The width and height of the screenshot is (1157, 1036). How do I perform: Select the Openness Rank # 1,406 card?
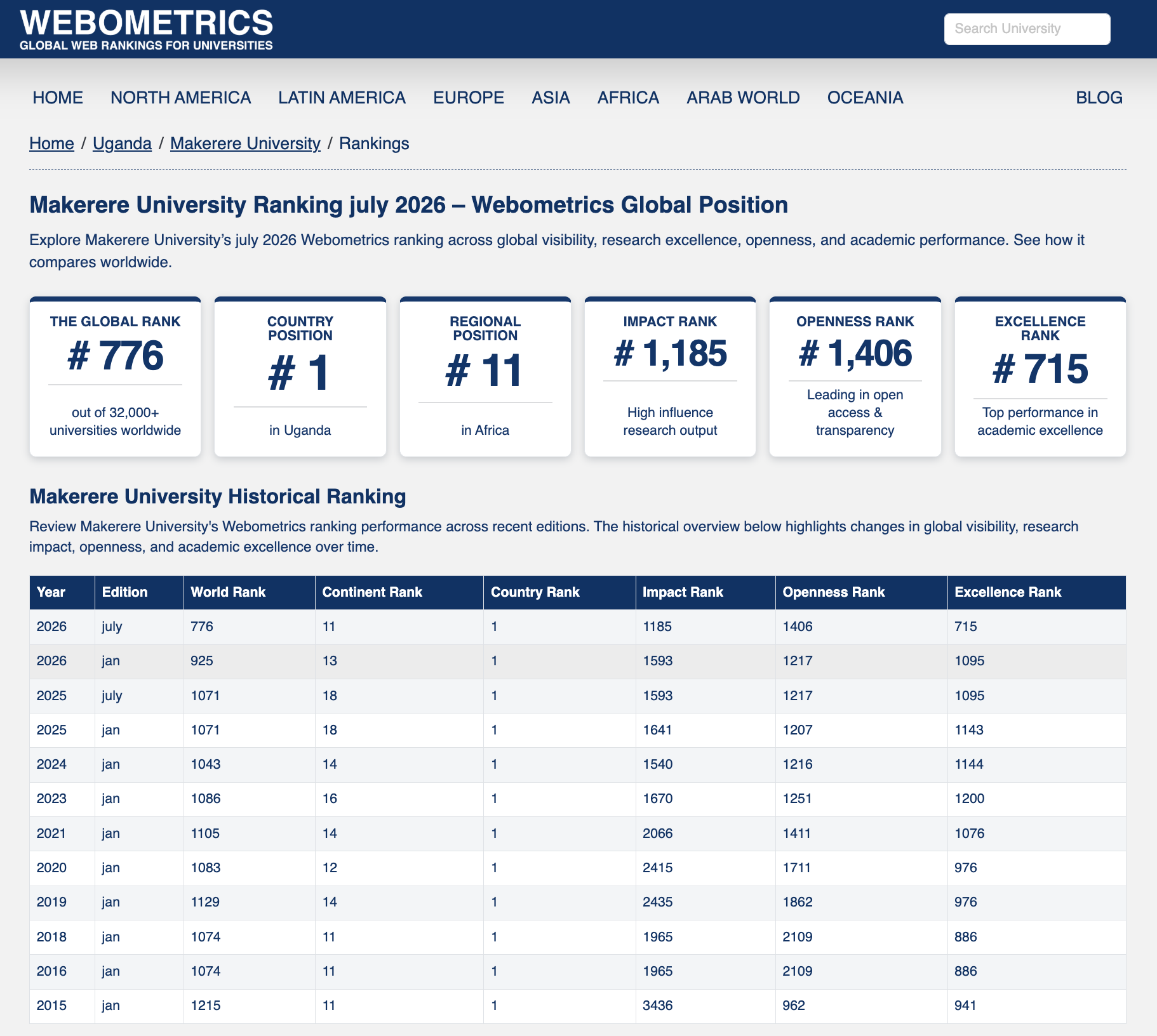(x=855, y=376)
